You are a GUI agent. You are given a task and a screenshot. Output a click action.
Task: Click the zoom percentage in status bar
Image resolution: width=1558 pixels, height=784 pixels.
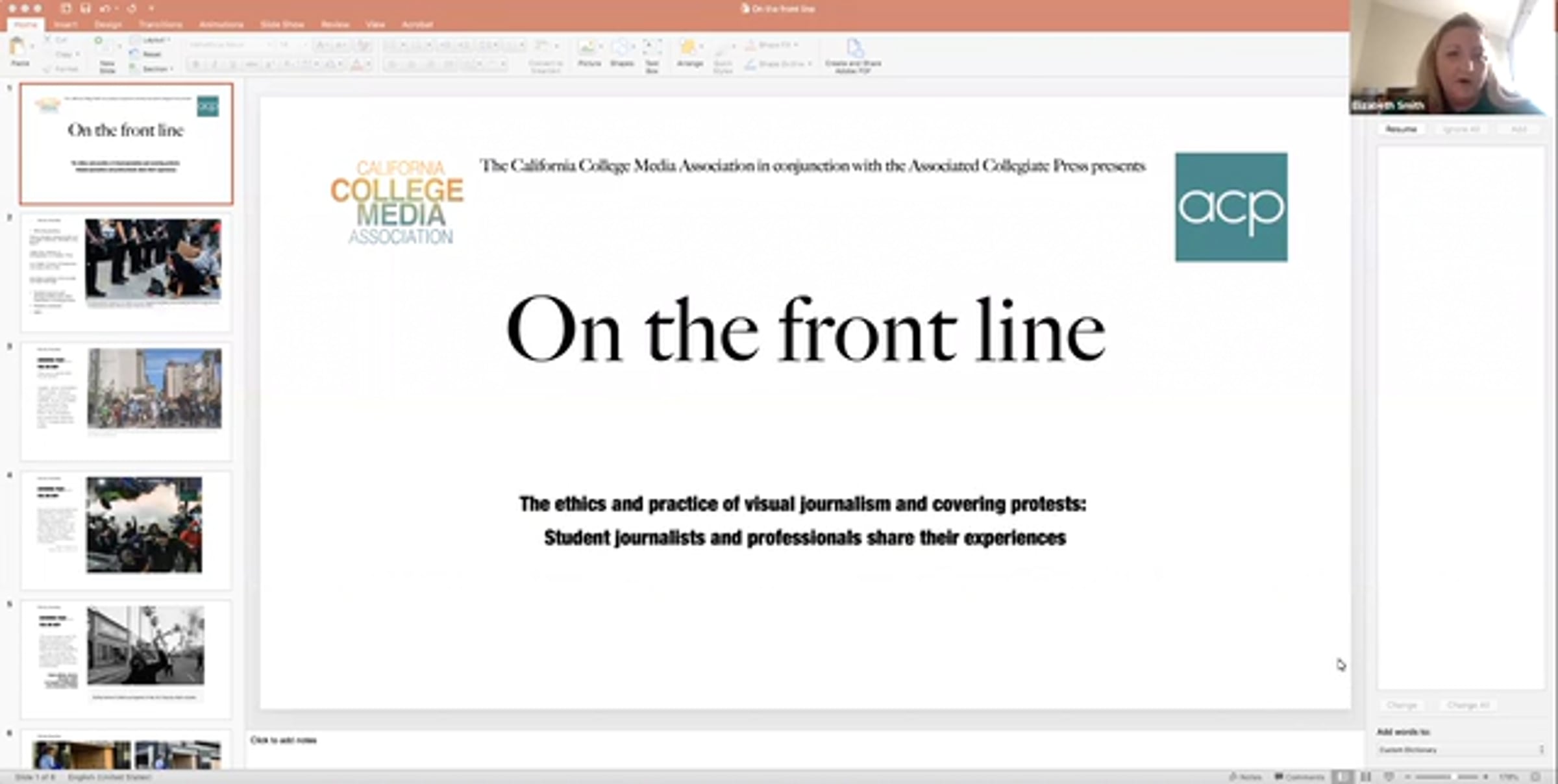click(x=1509, y=776)
